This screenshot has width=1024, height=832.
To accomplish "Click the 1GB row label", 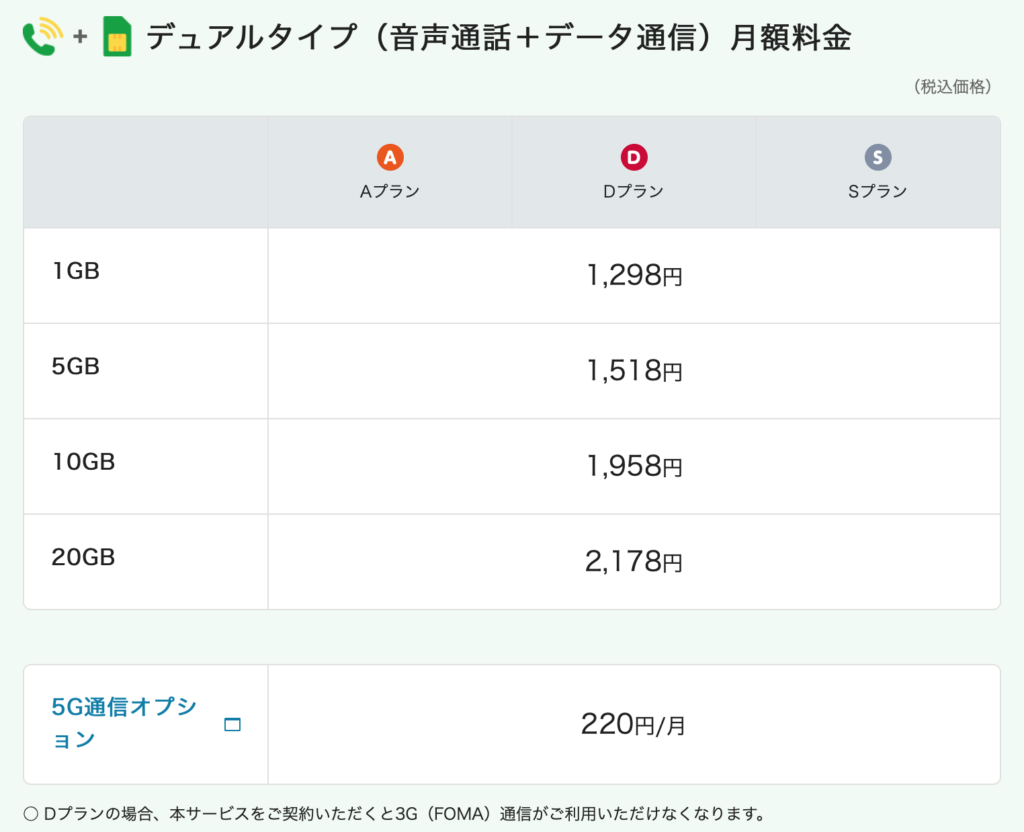I will point(76,271).
